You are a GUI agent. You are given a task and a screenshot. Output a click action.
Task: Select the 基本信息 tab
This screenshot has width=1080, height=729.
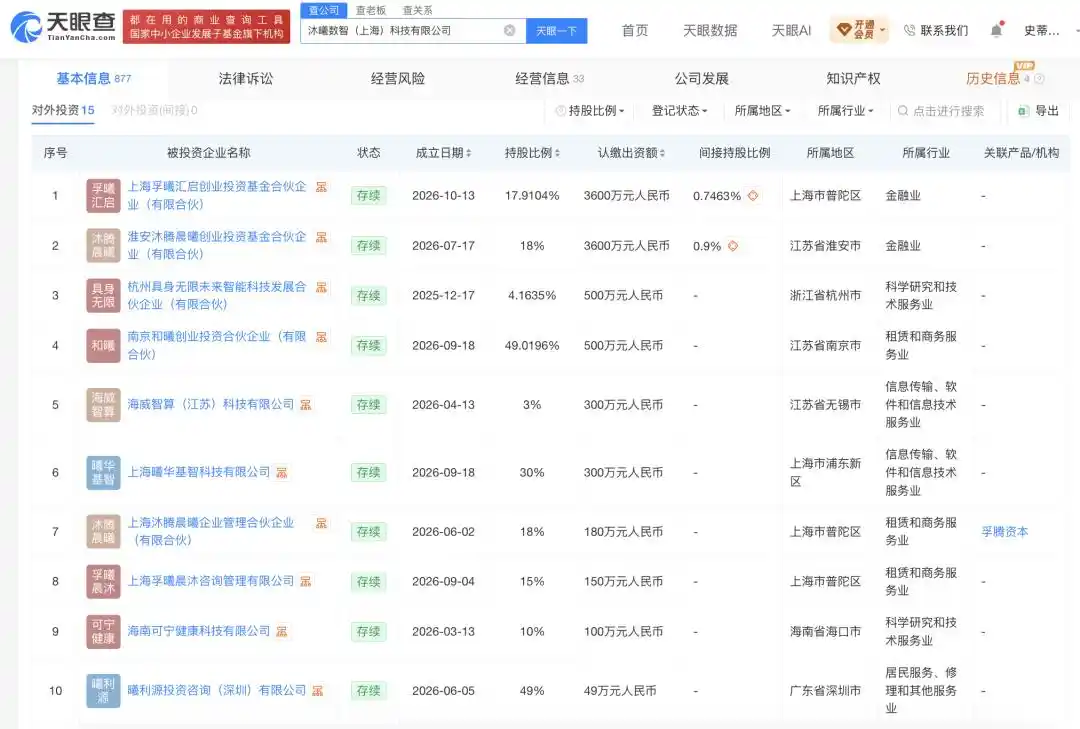pos(93,79)
